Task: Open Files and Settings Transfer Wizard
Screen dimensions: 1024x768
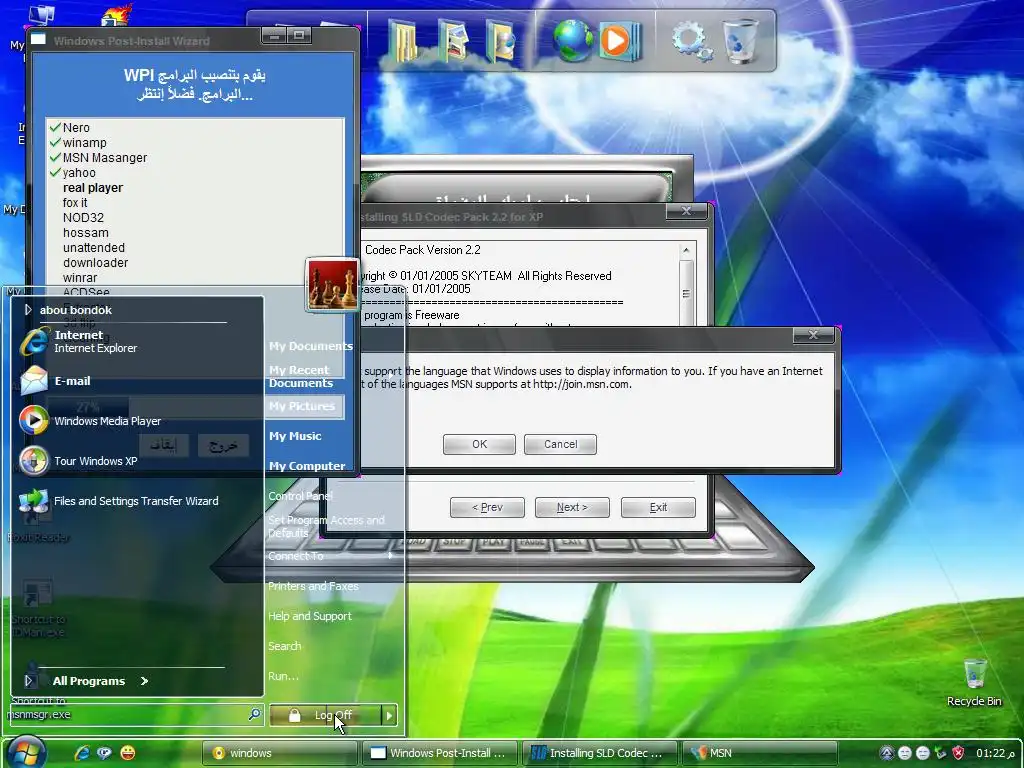Action: point(119,501)
